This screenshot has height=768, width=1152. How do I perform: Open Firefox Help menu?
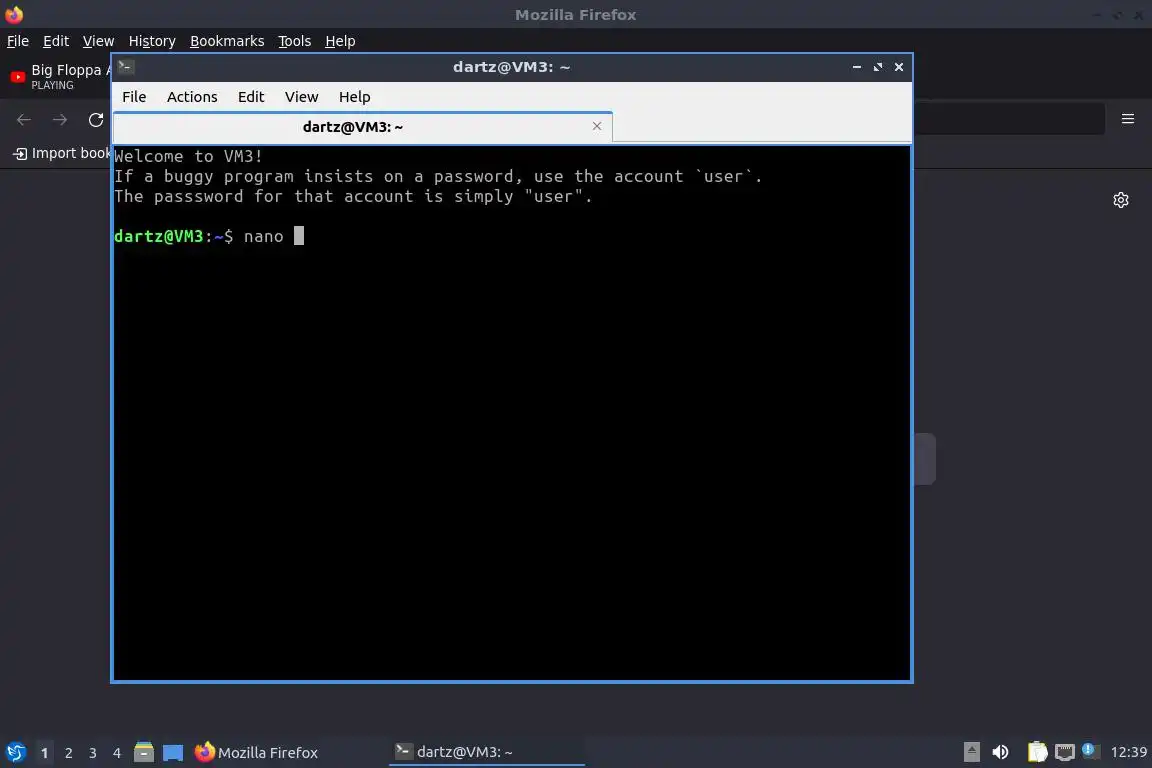coord(340,41)
